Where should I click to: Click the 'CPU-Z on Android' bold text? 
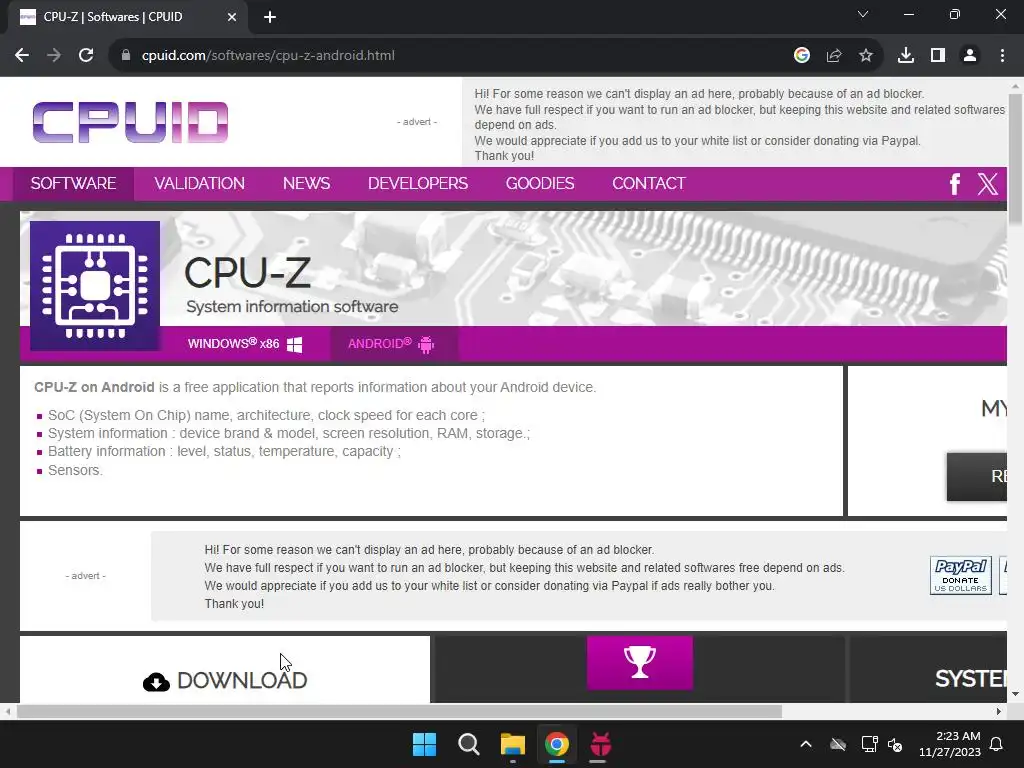[x=94, y=387]
